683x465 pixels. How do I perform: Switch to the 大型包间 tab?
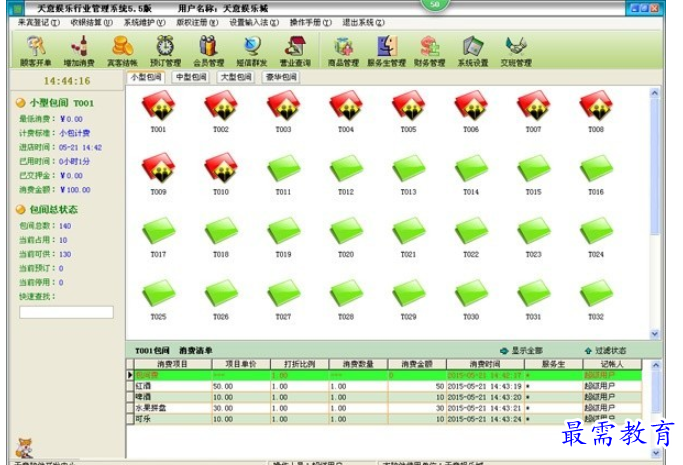coord(236,78)
